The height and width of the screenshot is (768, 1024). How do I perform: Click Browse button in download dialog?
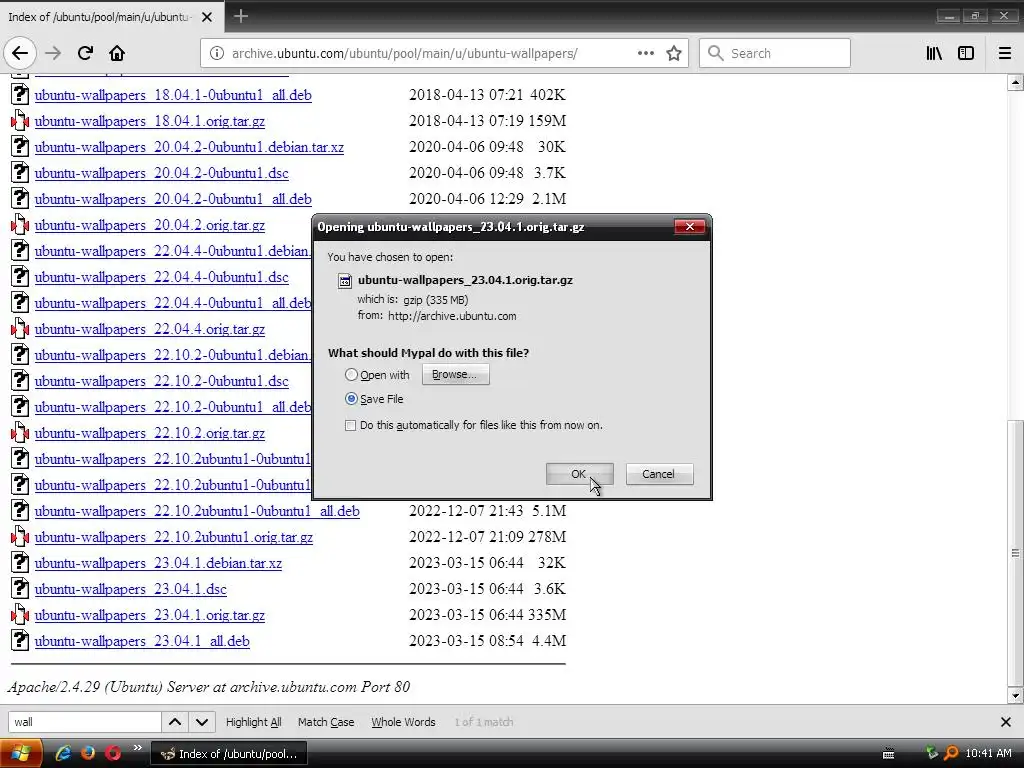point(455,374)
